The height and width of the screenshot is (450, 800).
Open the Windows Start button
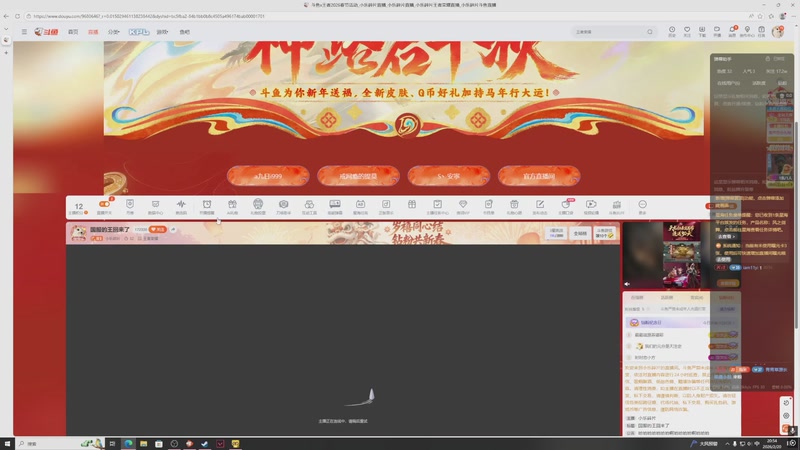click(x=7, y=444)
